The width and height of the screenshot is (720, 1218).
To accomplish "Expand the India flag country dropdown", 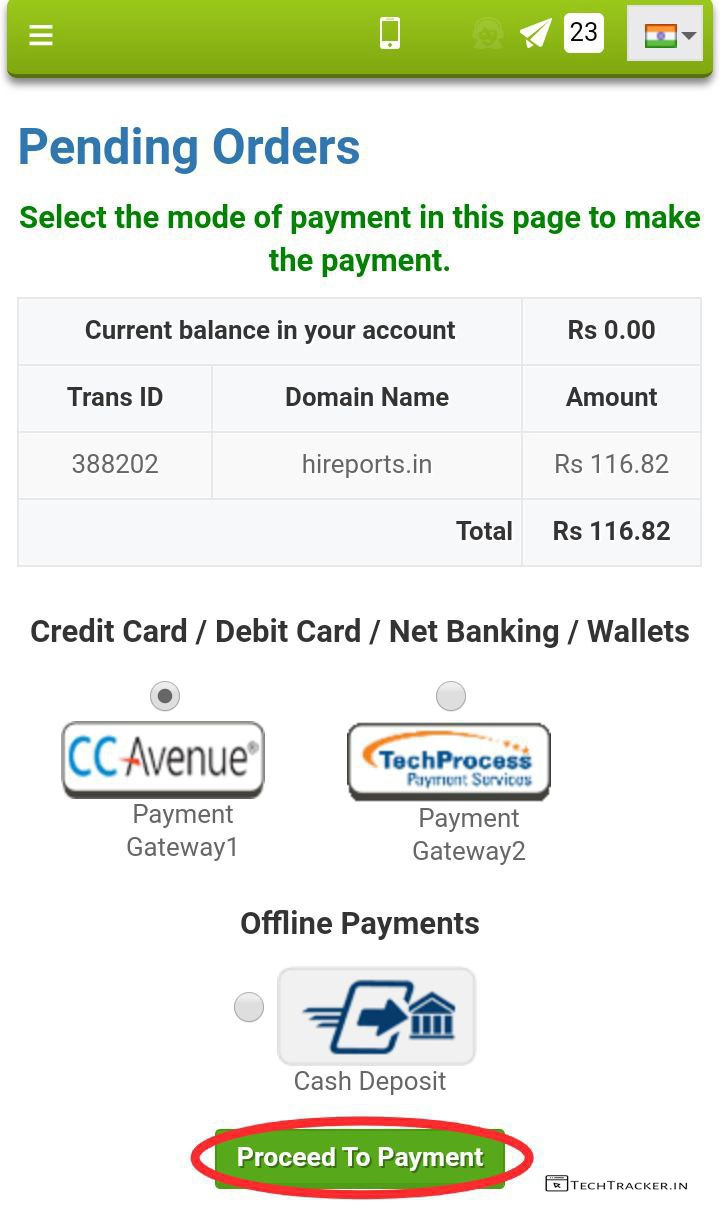I will [x=665, y=35].
